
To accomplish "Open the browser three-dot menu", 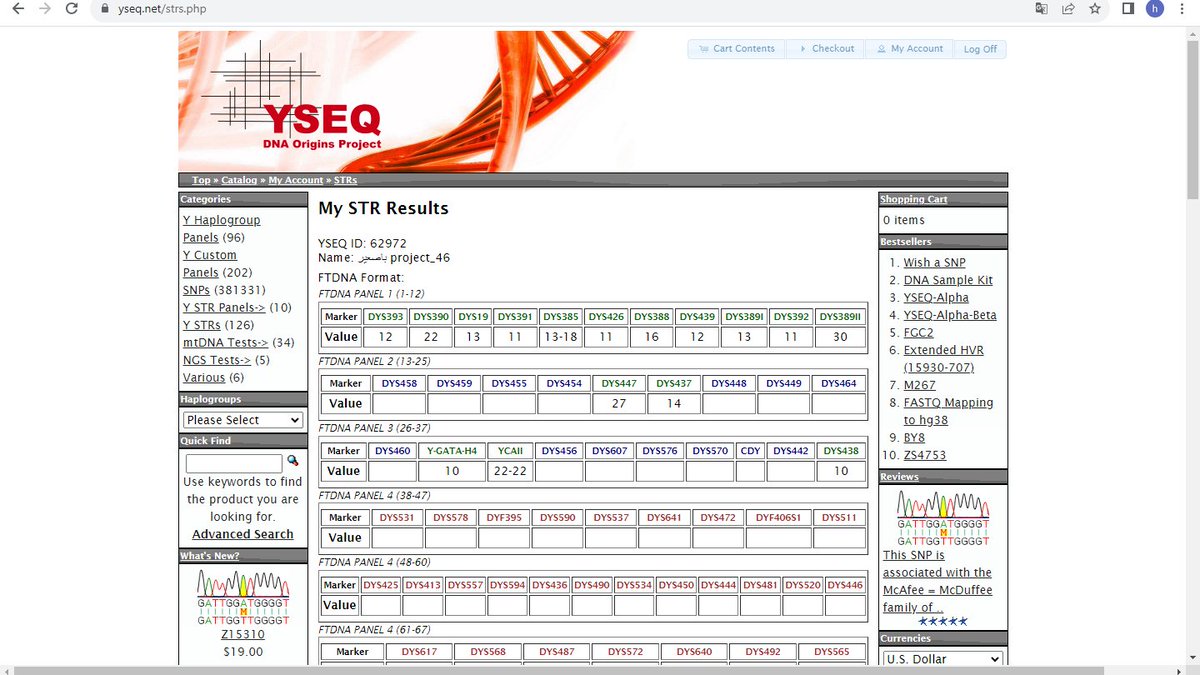I will click(1183, 9).
